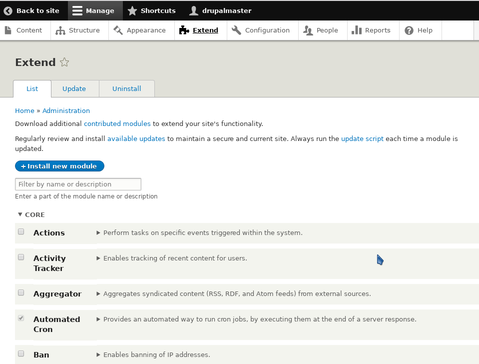Follow the Administration breadcrumb link

tap(66, 111)
